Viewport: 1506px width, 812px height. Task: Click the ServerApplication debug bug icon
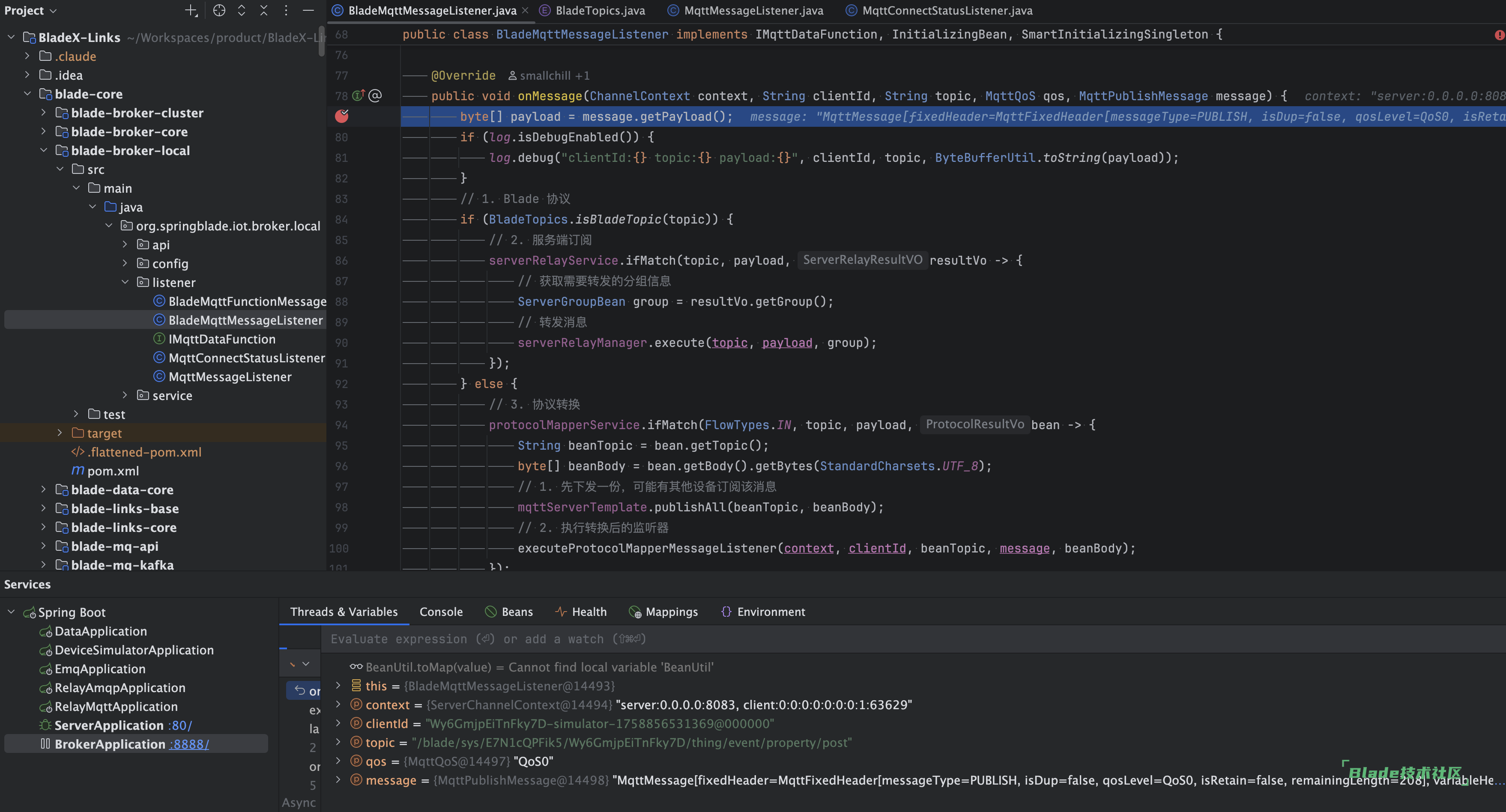(x=45, y=725)
